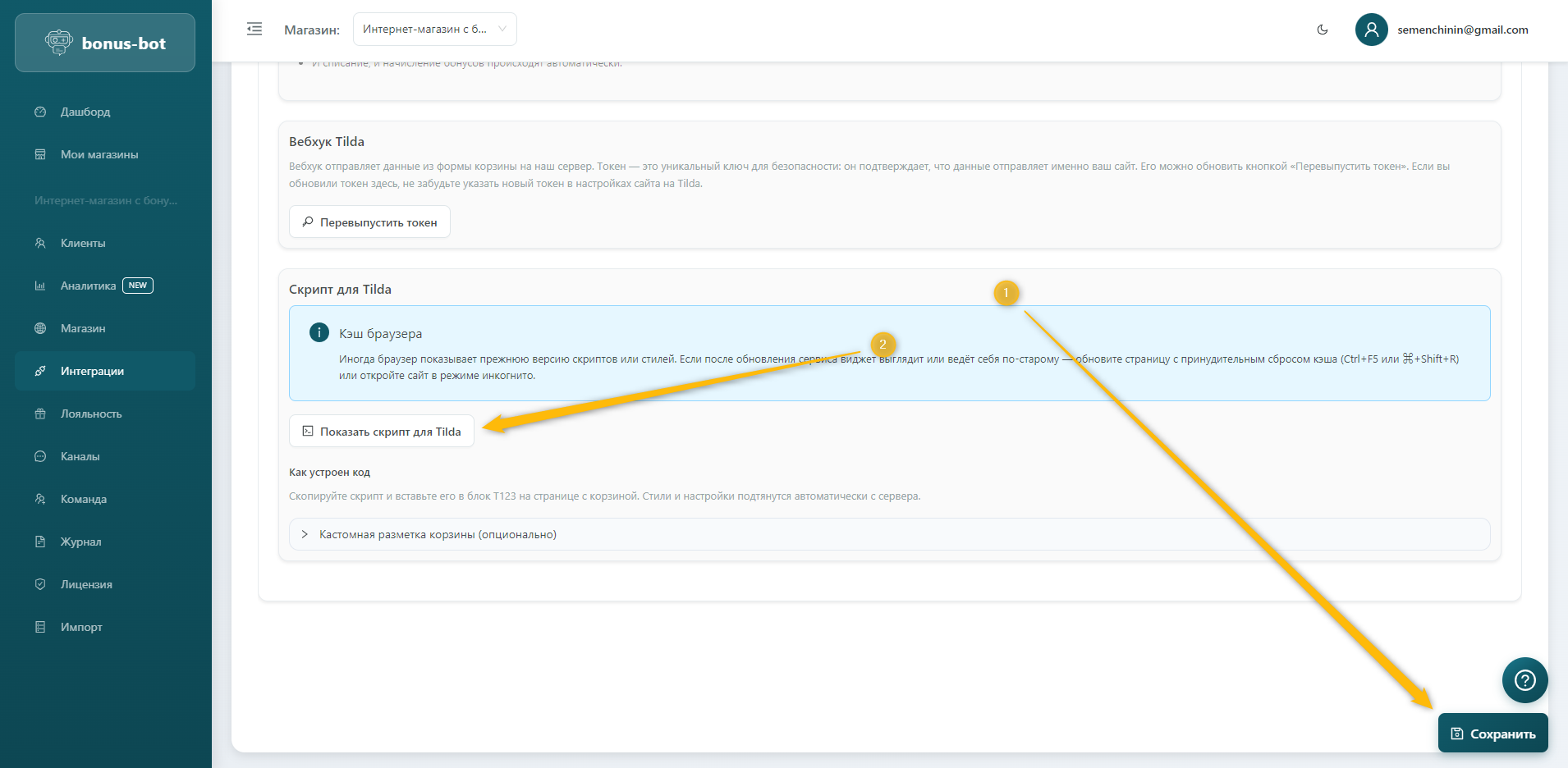Collapse the sidebar with the menu fold icon
This screenshot has width=1568, height=768.
coord(254,30)
